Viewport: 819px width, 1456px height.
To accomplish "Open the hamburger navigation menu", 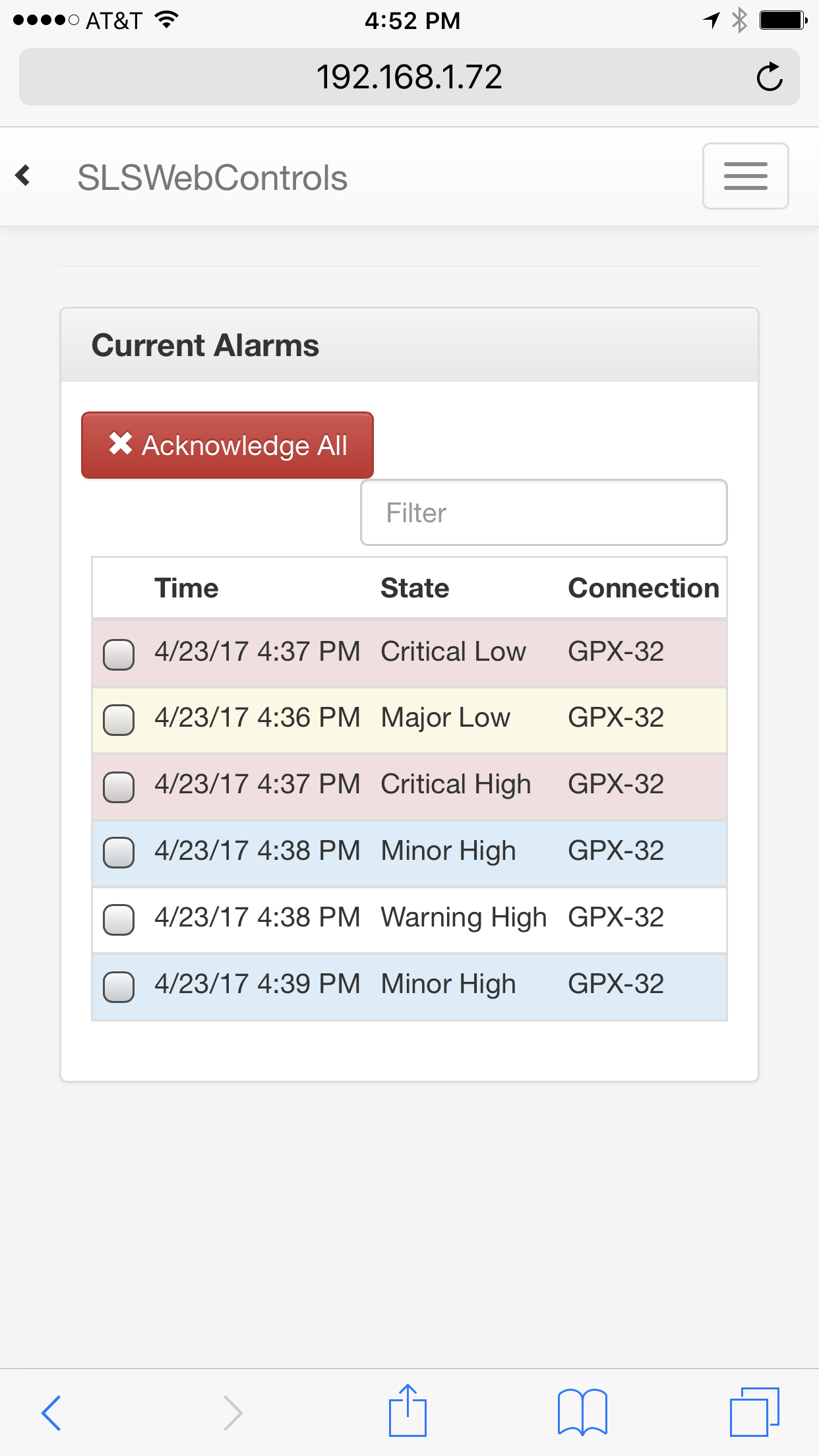I will 745,176.
